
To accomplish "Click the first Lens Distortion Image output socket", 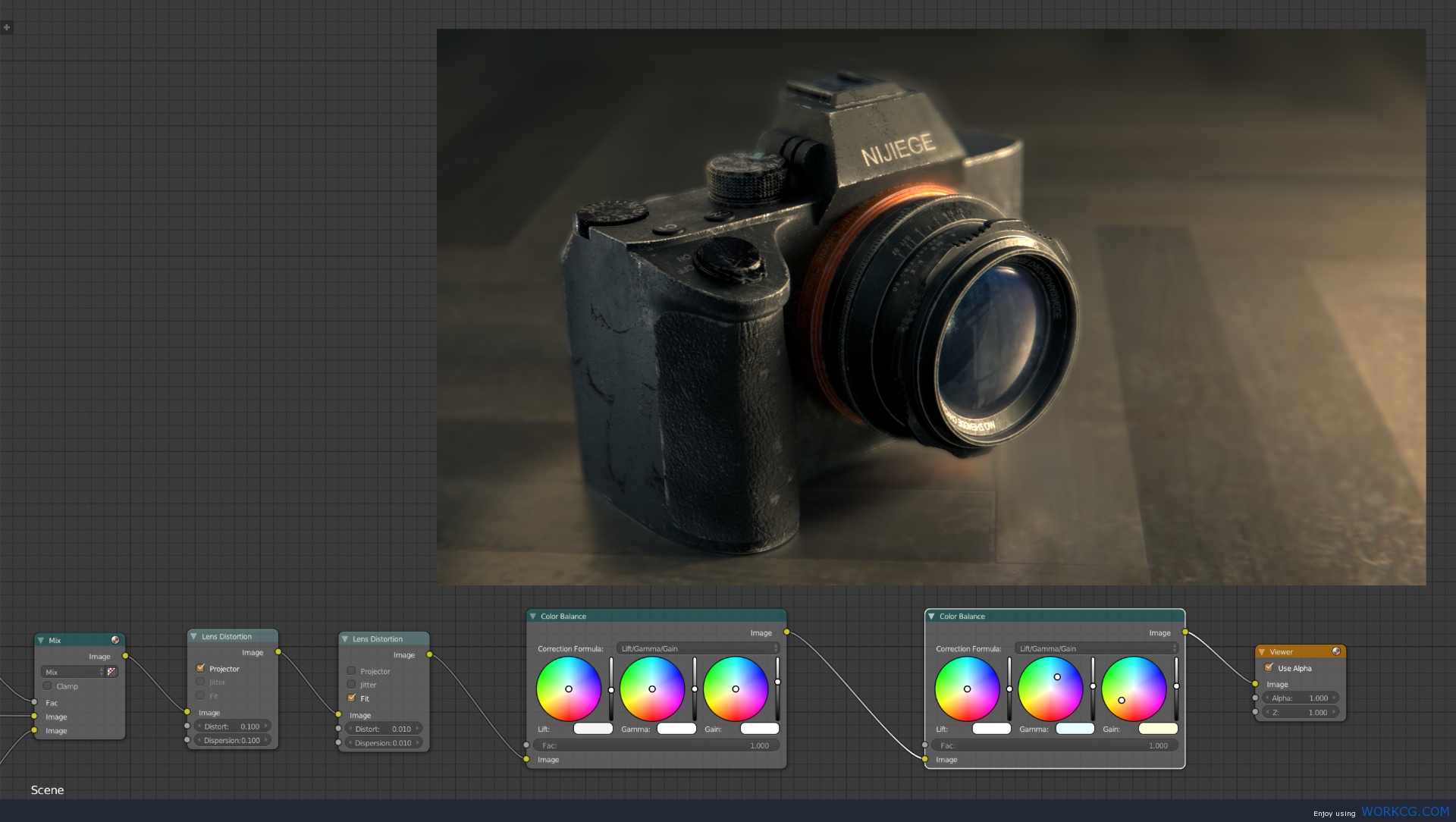I will [x=278, y=652].
